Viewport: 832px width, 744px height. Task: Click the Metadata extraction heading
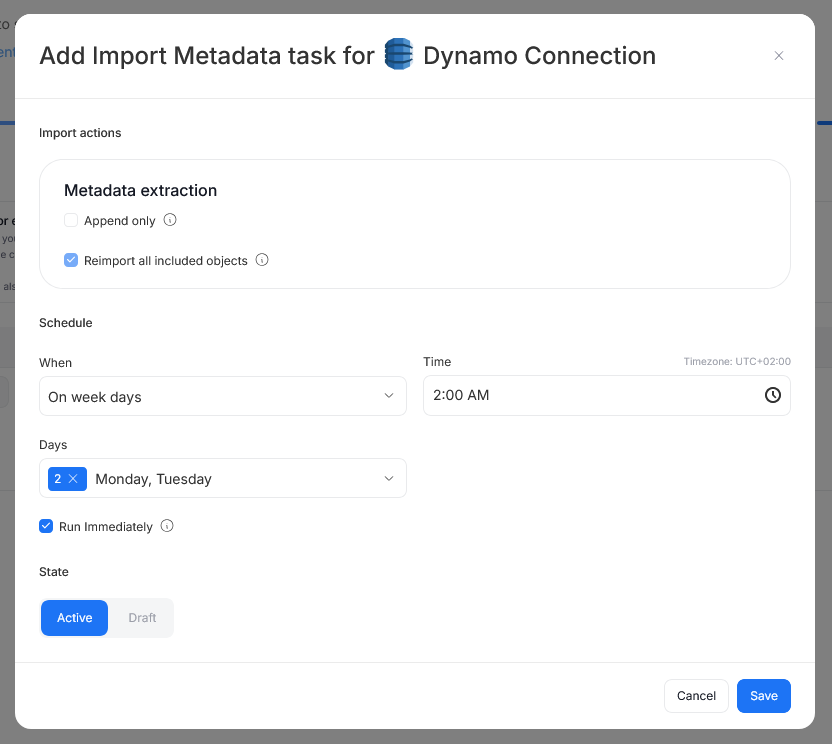coord(141,190)
